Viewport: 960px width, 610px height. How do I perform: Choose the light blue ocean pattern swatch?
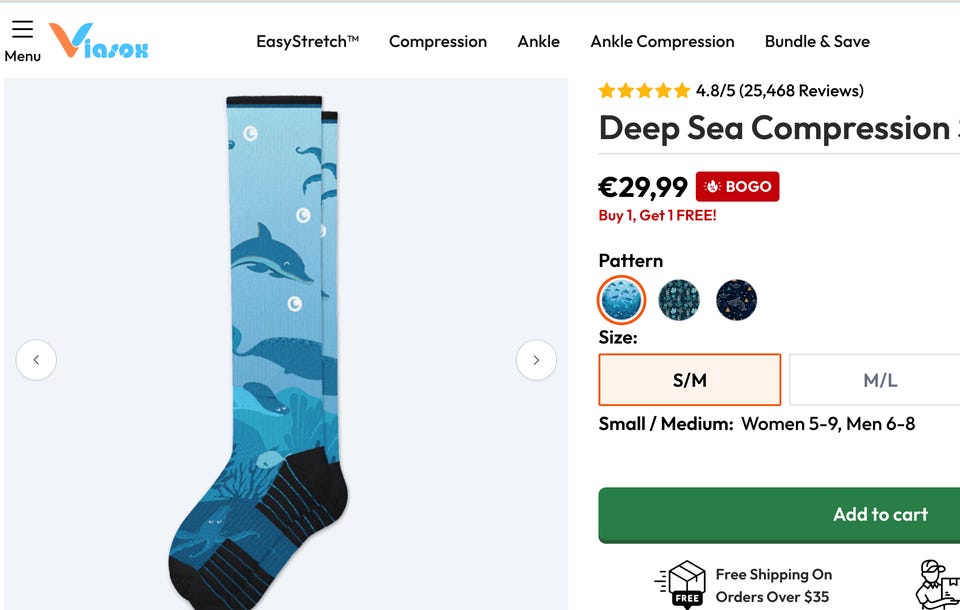(x=621, y=300)
